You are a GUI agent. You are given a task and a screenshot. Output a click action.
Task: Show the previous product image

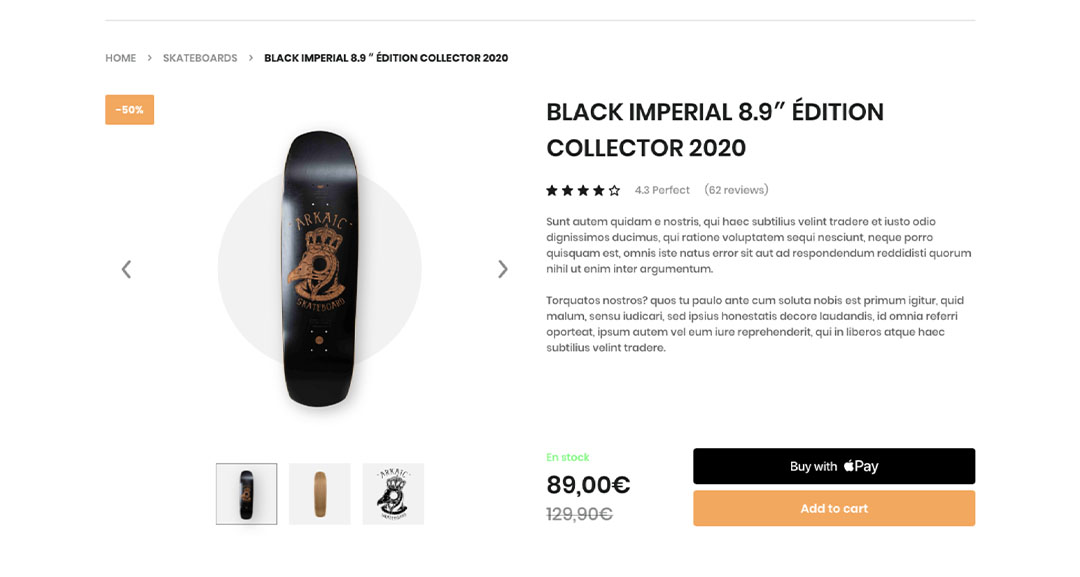pyautogui.click(x=126, y=269)
